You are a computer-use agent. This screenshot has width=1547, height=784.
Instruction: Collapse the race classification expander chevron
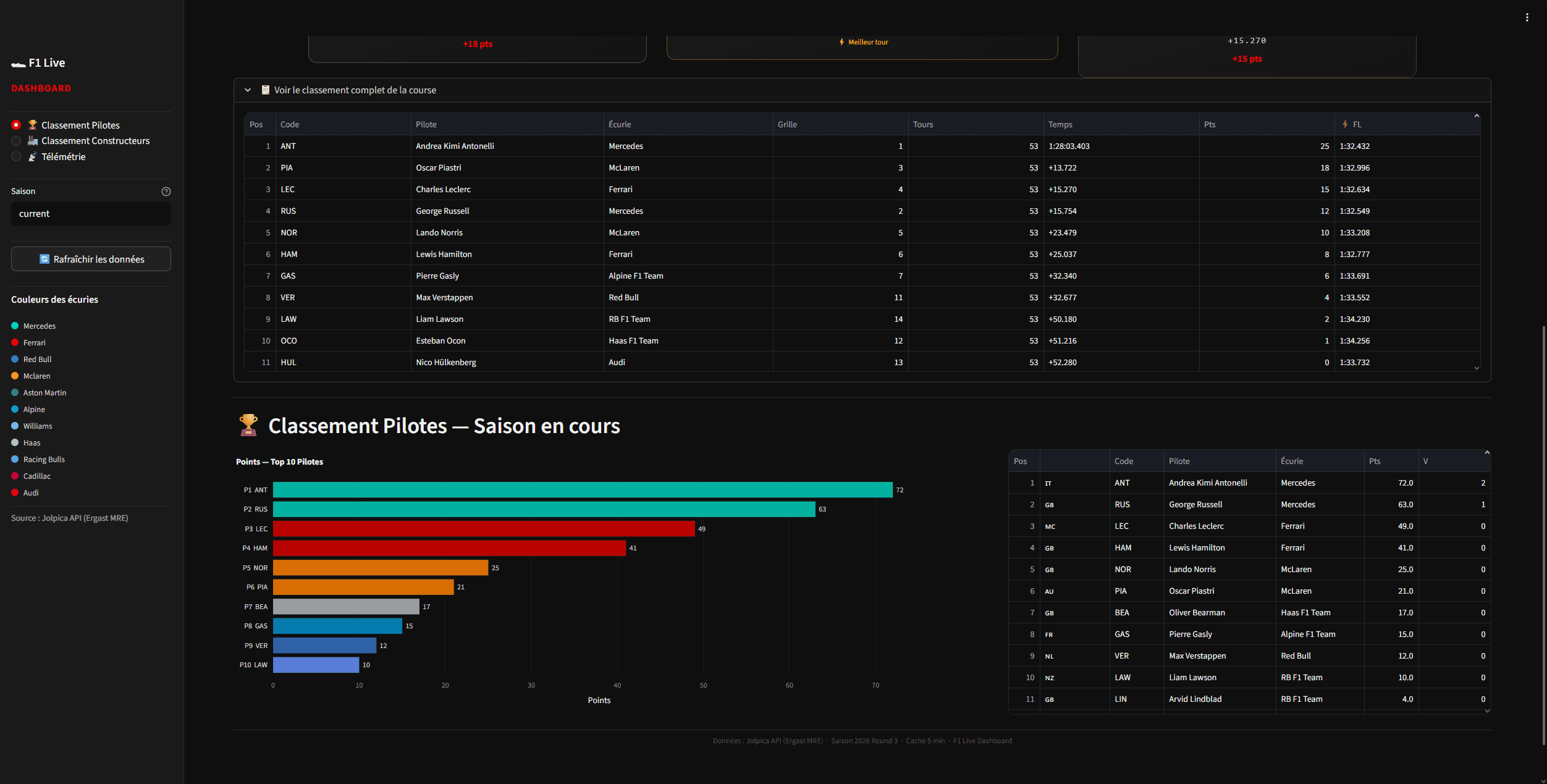pos(248,90)
